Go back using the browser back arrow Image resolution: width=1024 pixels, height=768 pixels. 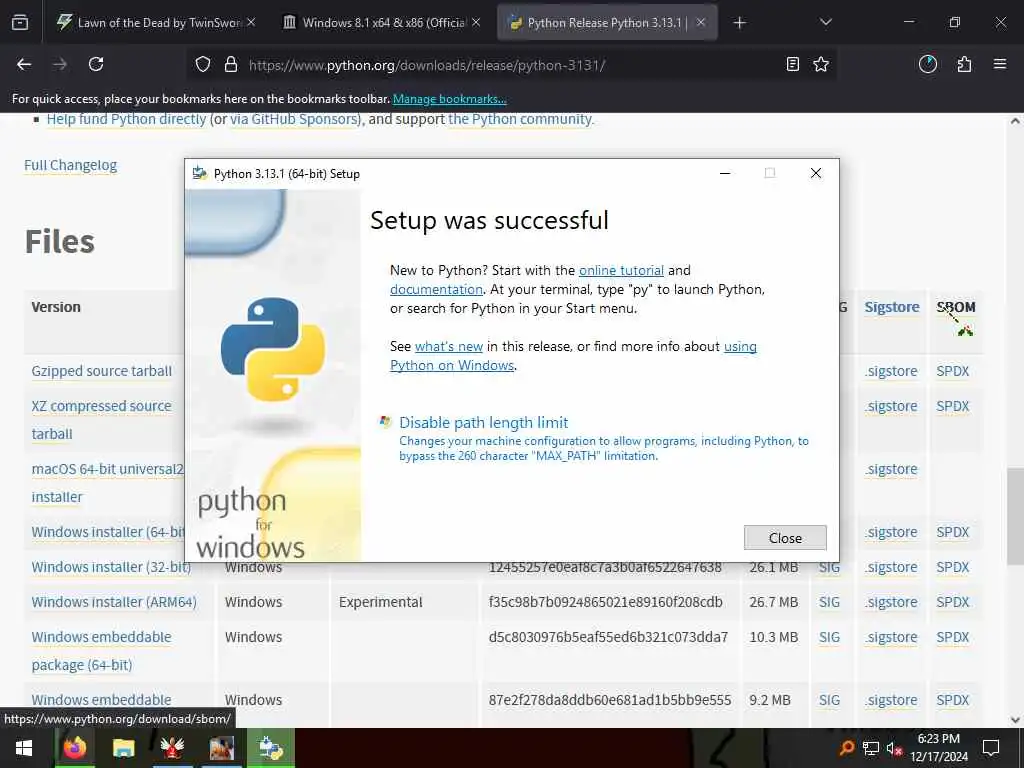[24, 64]
